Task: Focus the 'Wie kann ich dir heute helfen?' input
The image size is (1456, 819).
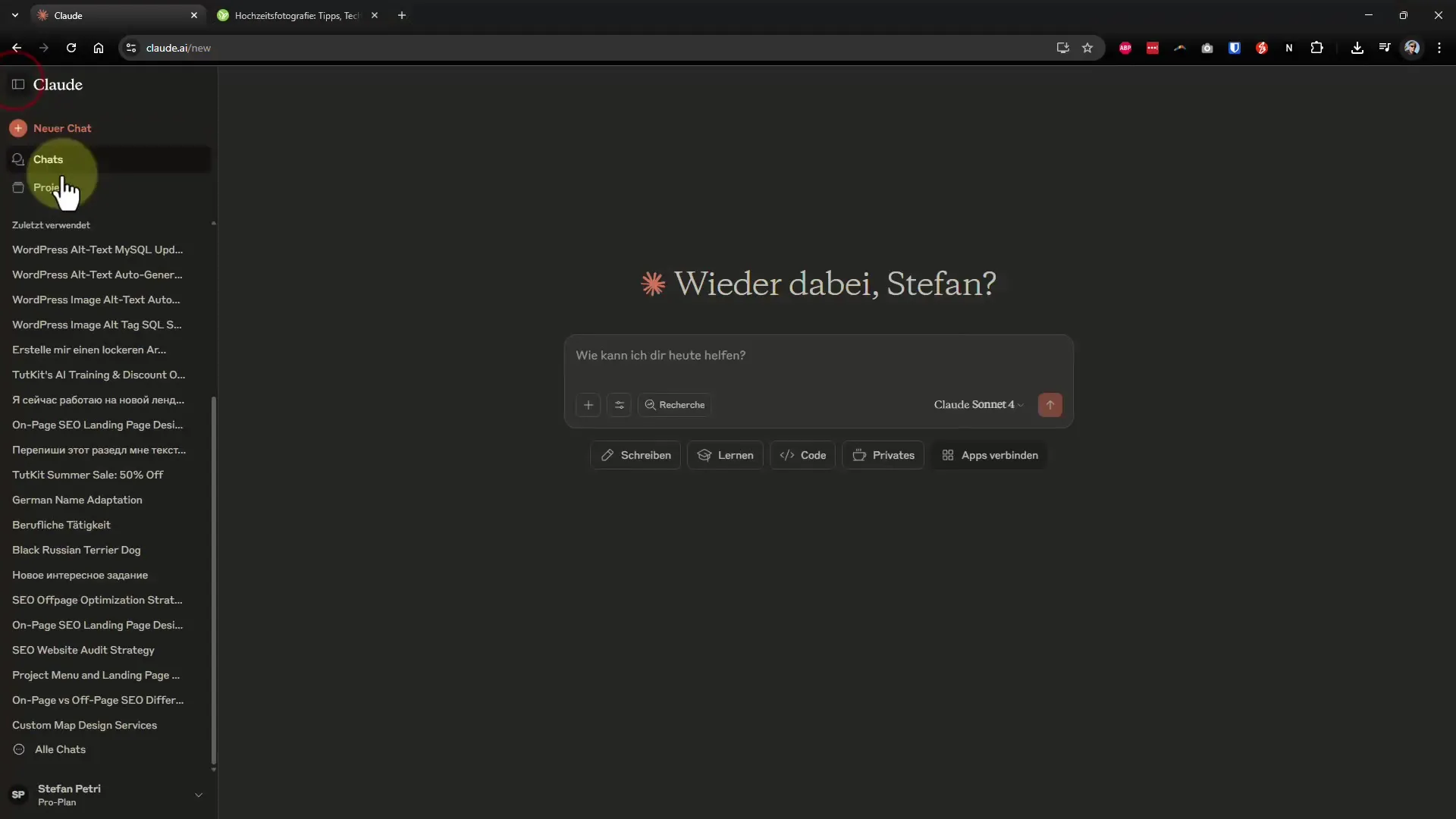Action: tap(818, 356)
